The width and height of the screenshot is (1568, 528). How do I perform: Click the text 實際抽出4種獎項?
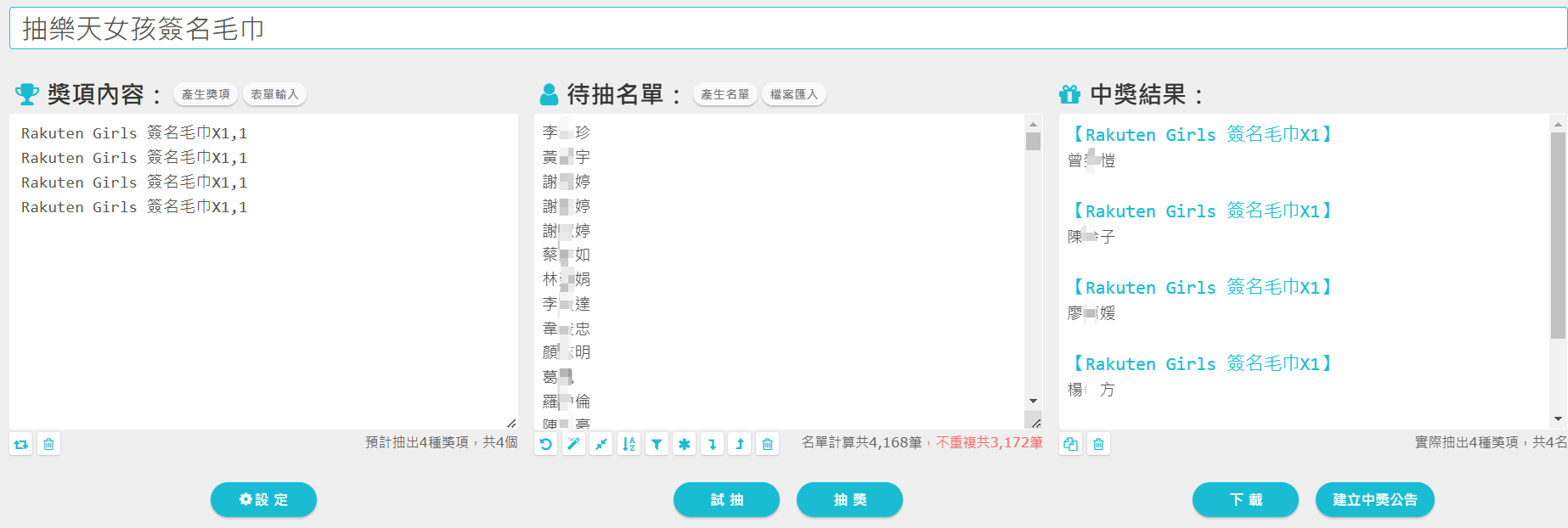tap(1466, 442)
